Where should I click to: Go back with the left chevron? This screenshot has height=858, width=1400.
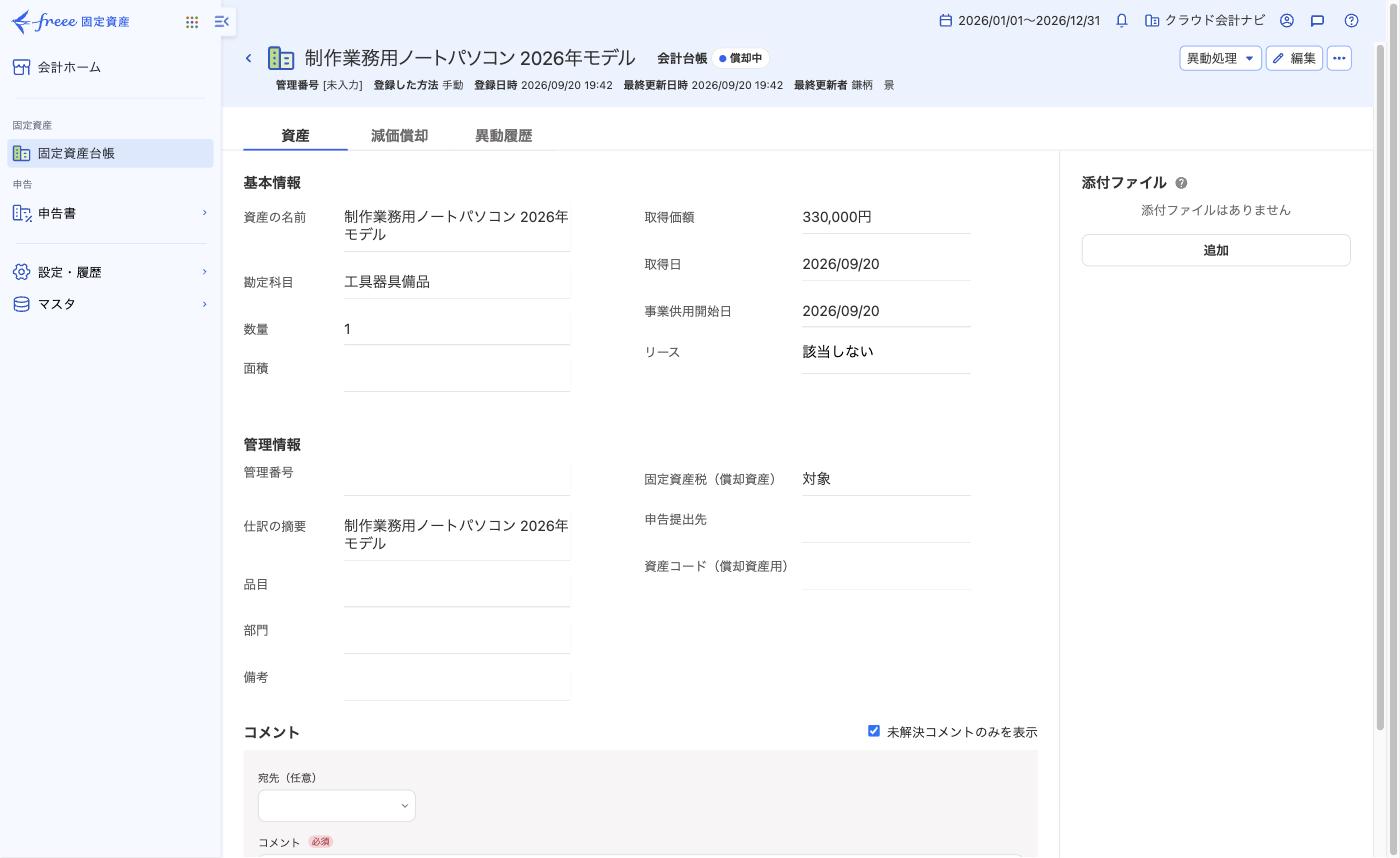[x=248, y=58]
